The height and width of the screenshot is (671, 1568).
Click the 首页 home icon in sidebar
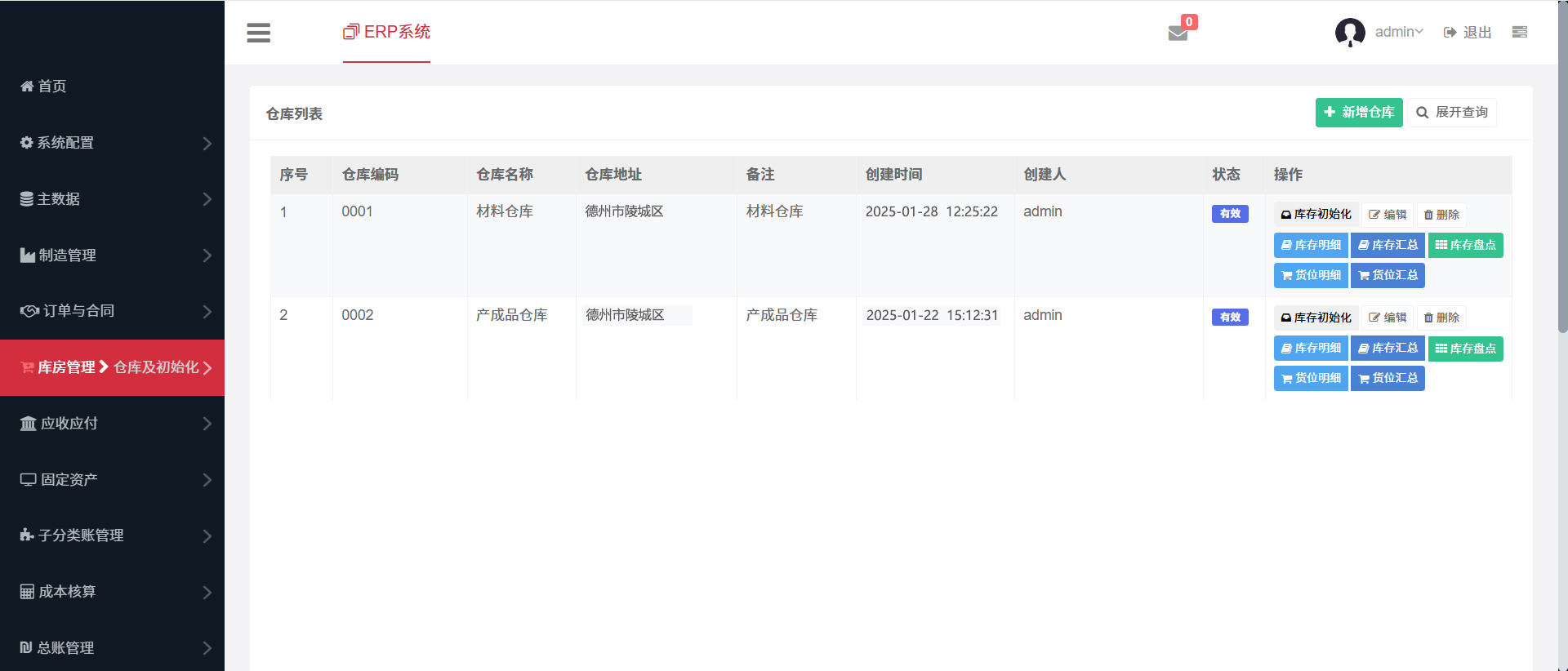[x=27, y=87]
